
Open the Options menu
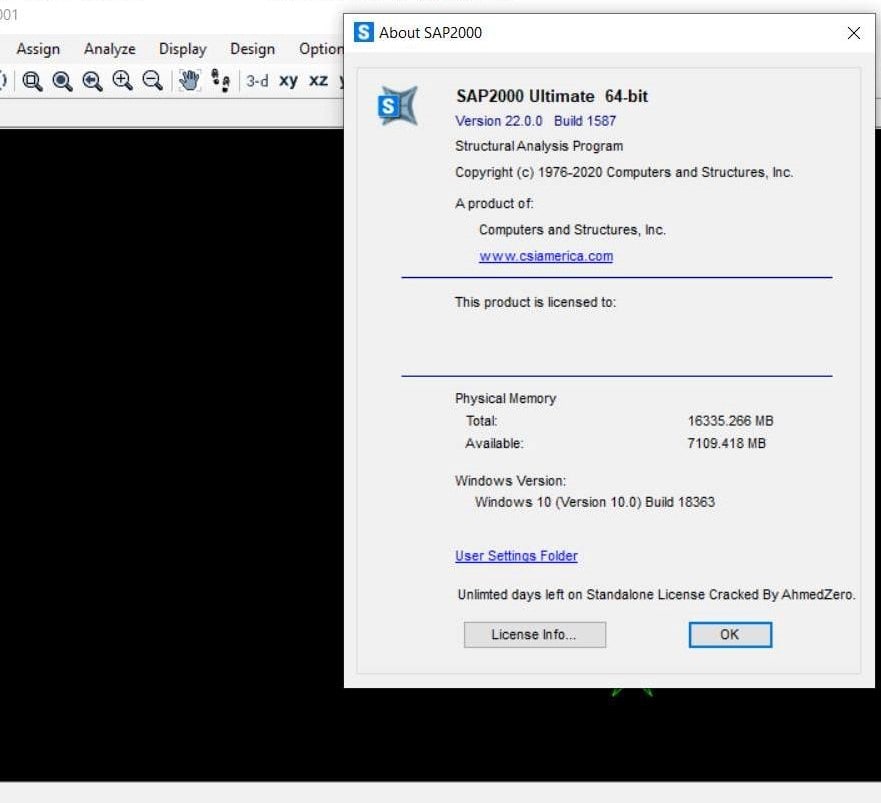point(321,49)
